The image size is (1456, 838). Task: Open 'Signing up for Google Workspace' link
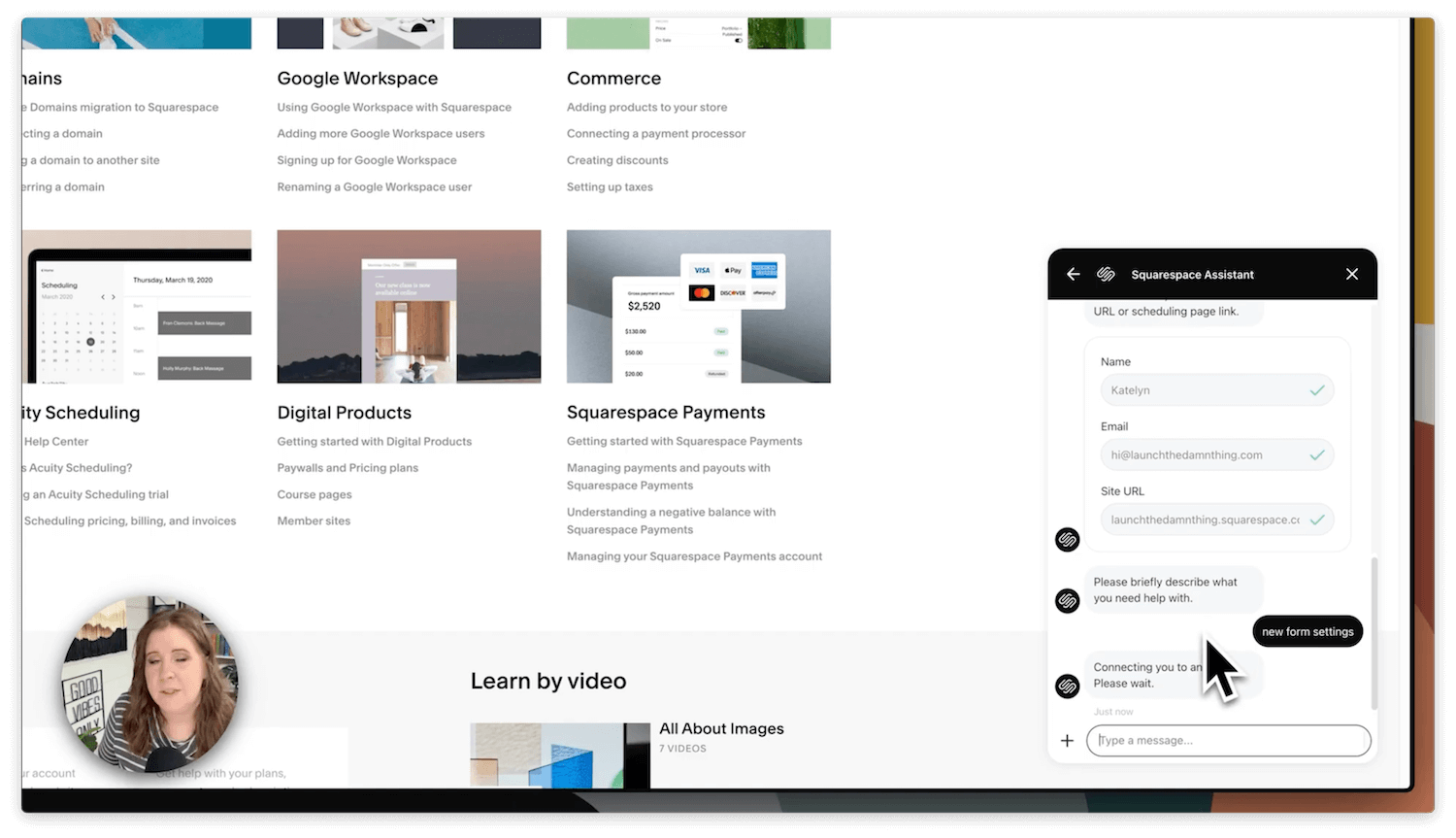coord(367,160)
